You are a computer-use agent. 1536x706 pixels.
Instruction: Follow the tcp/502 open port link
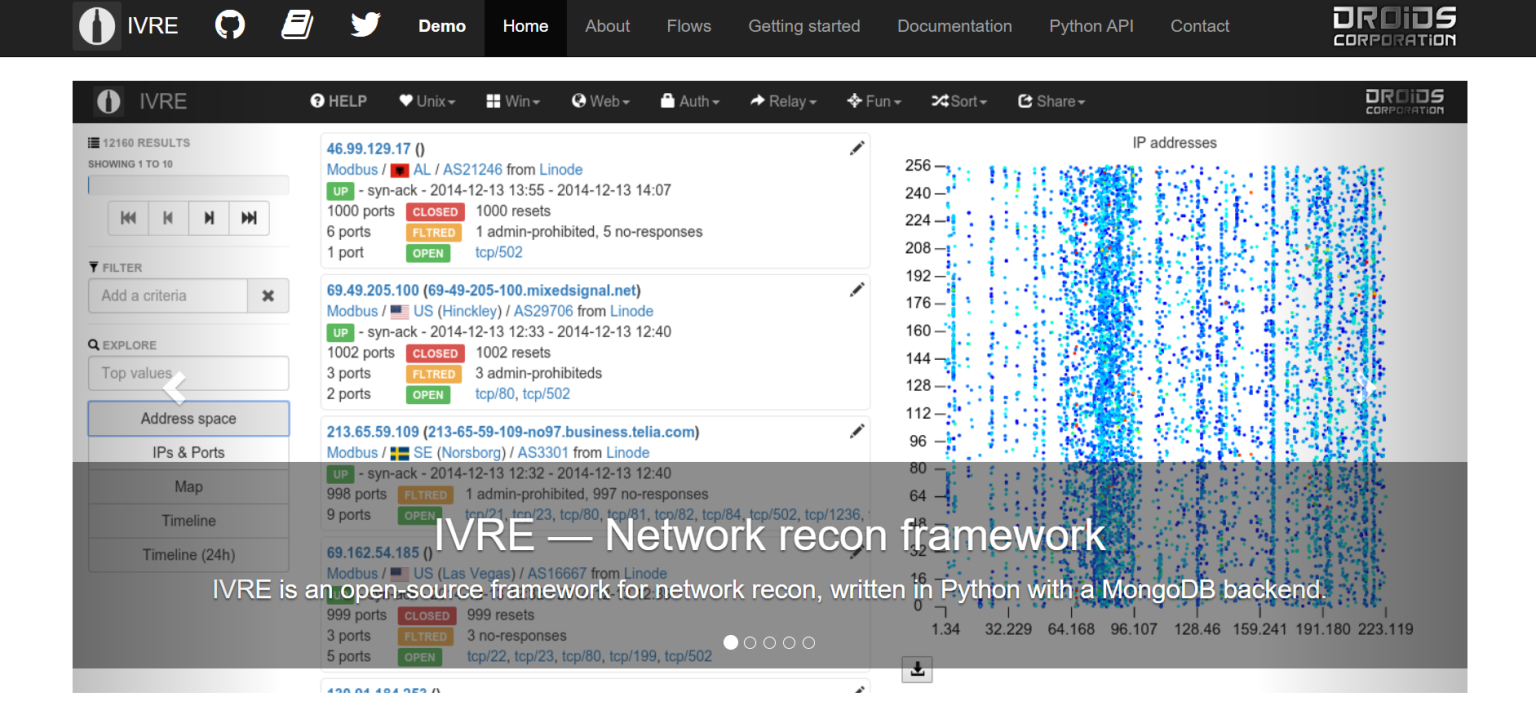point(498,252)
